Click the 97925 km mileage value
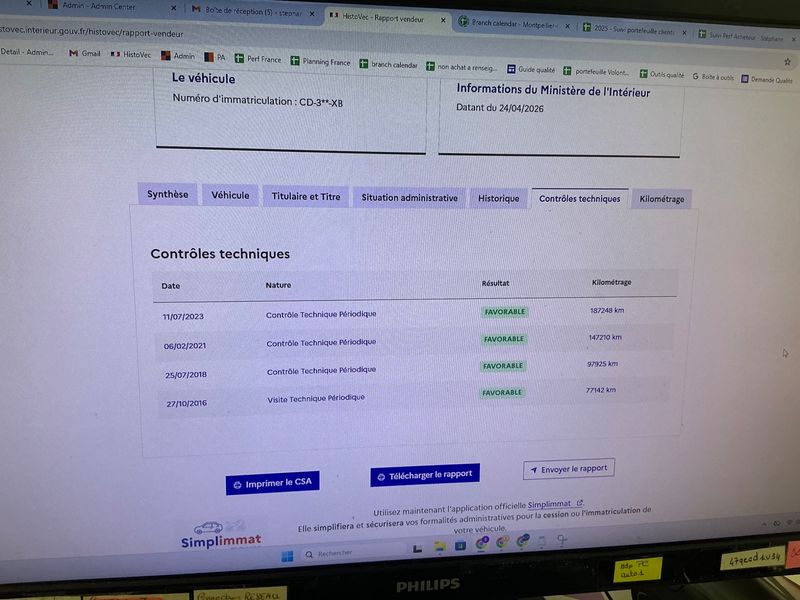The height and width of the screenshot is (600, 800). click(603, 364)
